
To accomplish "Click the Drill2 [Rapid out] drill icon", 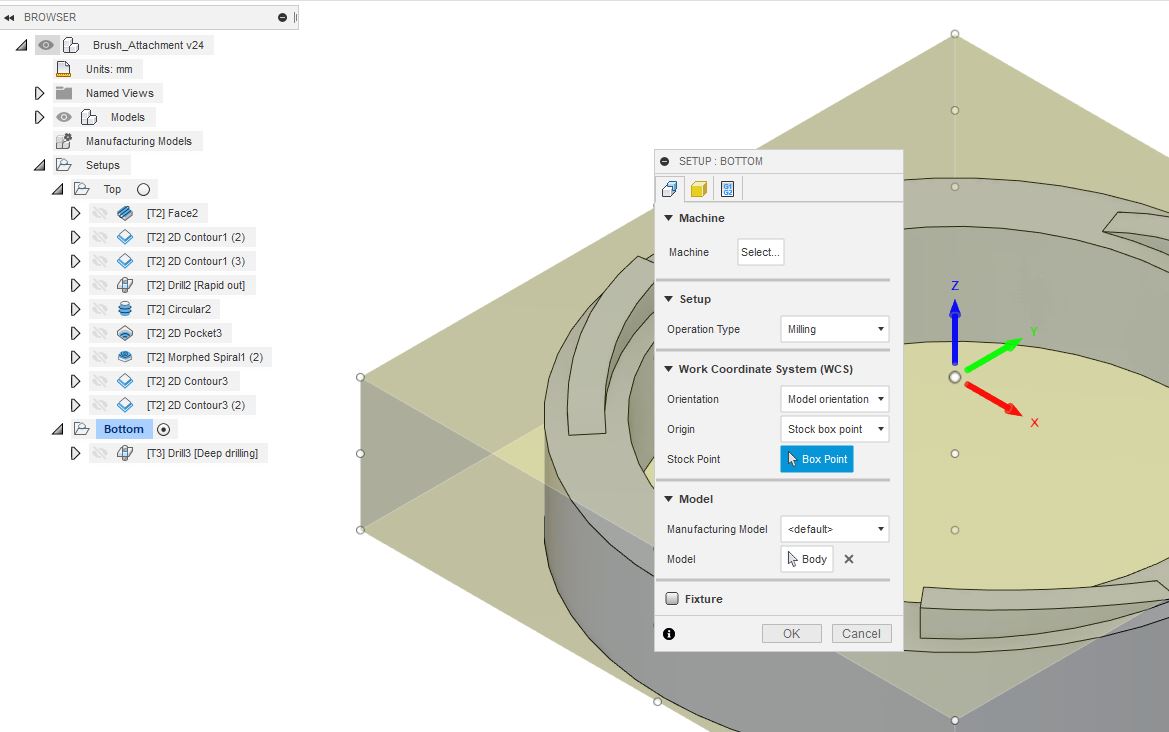I will pyautogui.click(x=125, y=285).
